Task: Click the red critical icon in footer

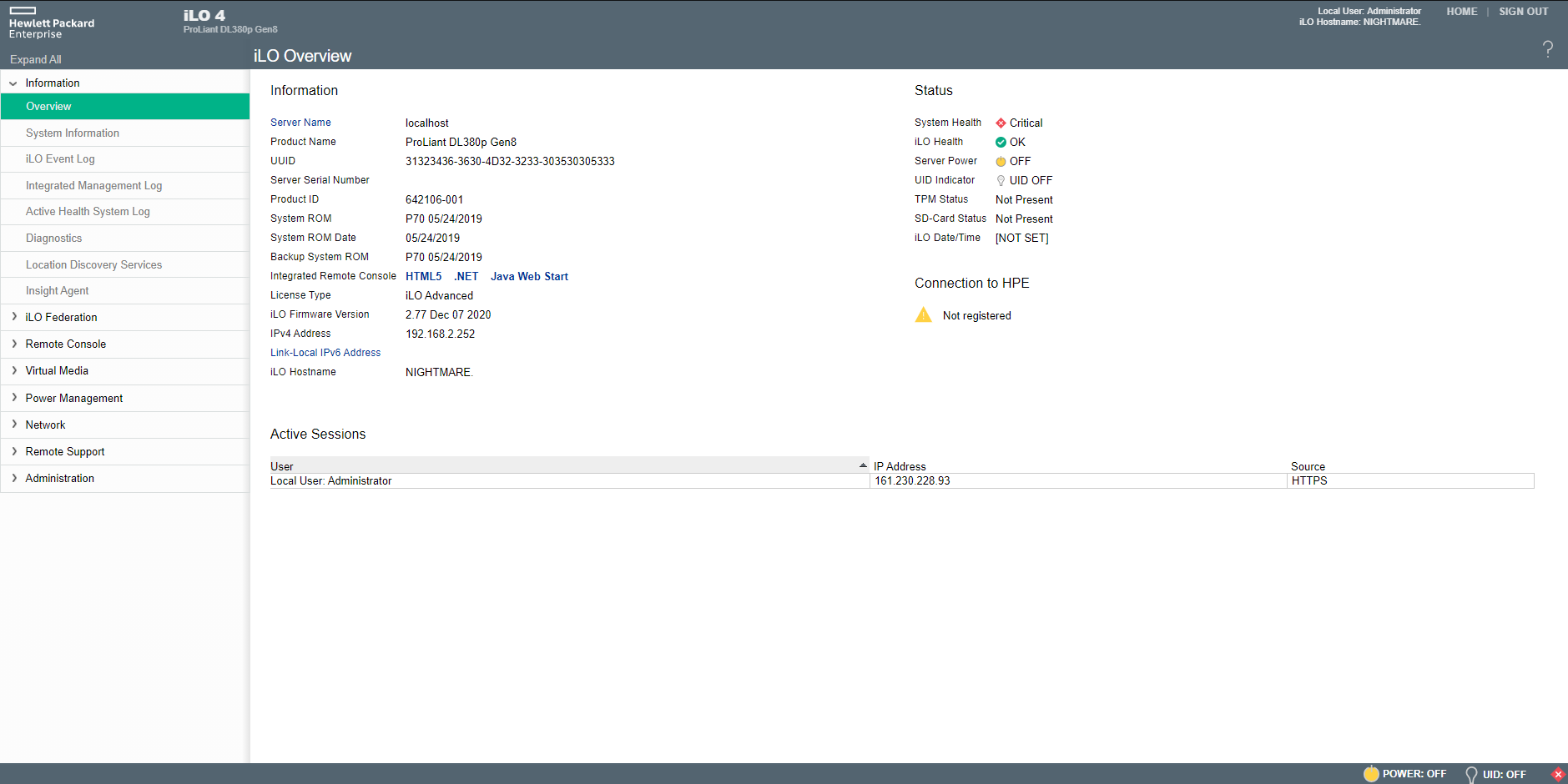Action: click(1558, 774)
